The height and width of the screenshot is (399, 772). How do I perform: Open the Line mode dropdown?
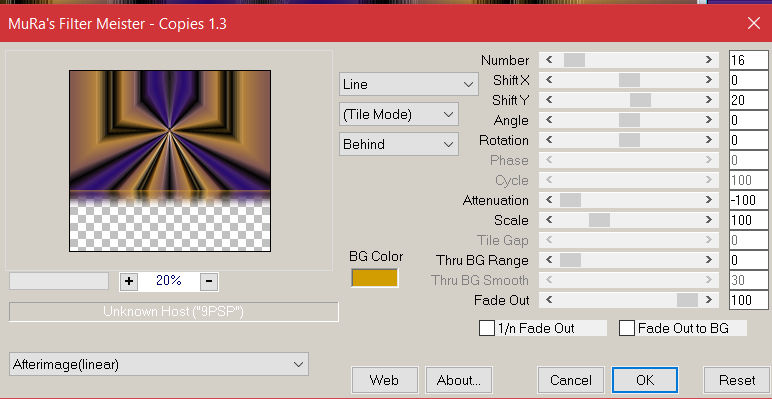click(x=409, y=84)
